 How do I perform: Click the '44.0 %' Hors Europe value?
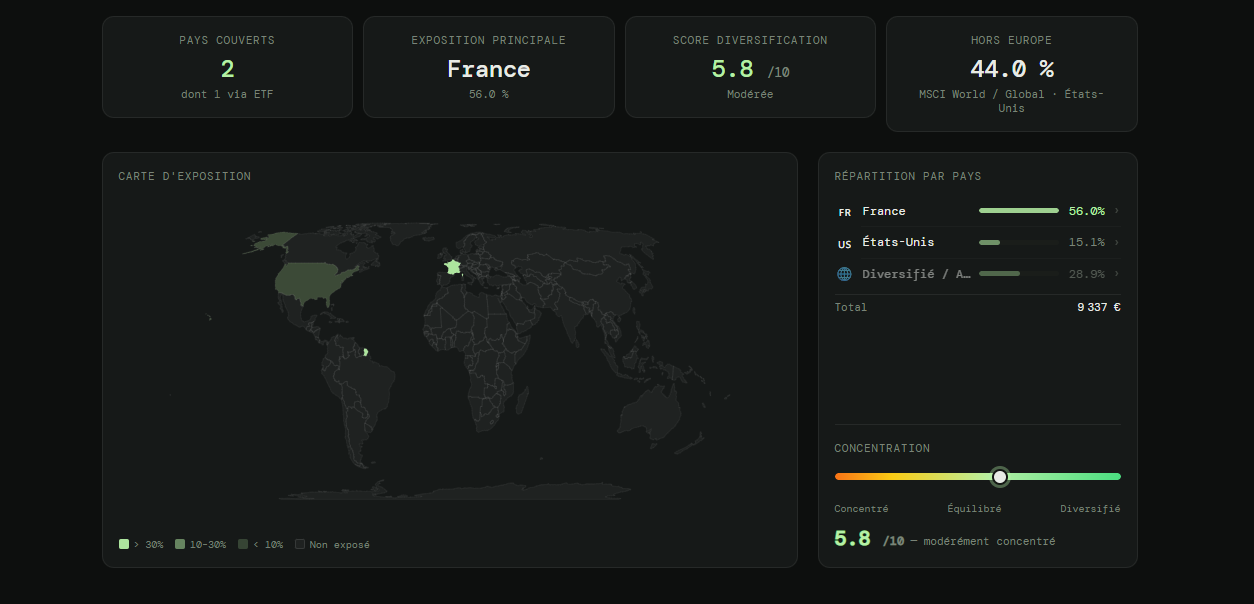(x=1012, y=69)
